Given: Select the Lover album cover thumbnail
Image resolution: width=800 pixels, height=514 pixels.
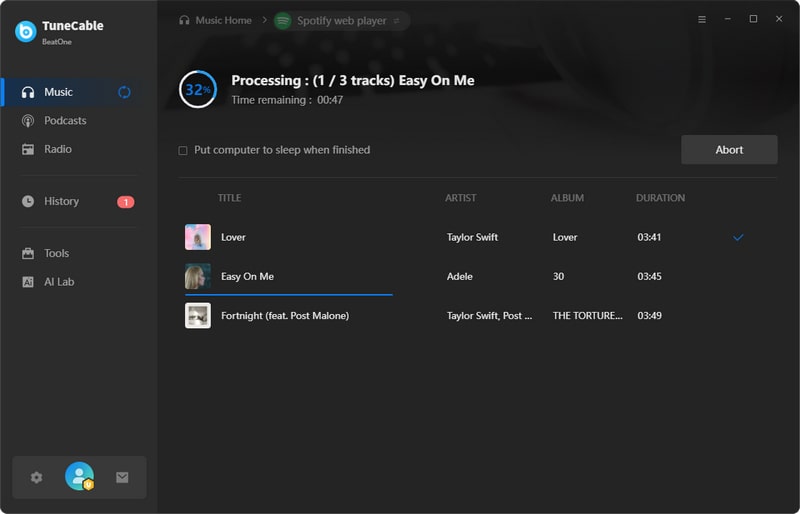Looking at the screenshot, I should pyautogui.click(x=198, y=237).
